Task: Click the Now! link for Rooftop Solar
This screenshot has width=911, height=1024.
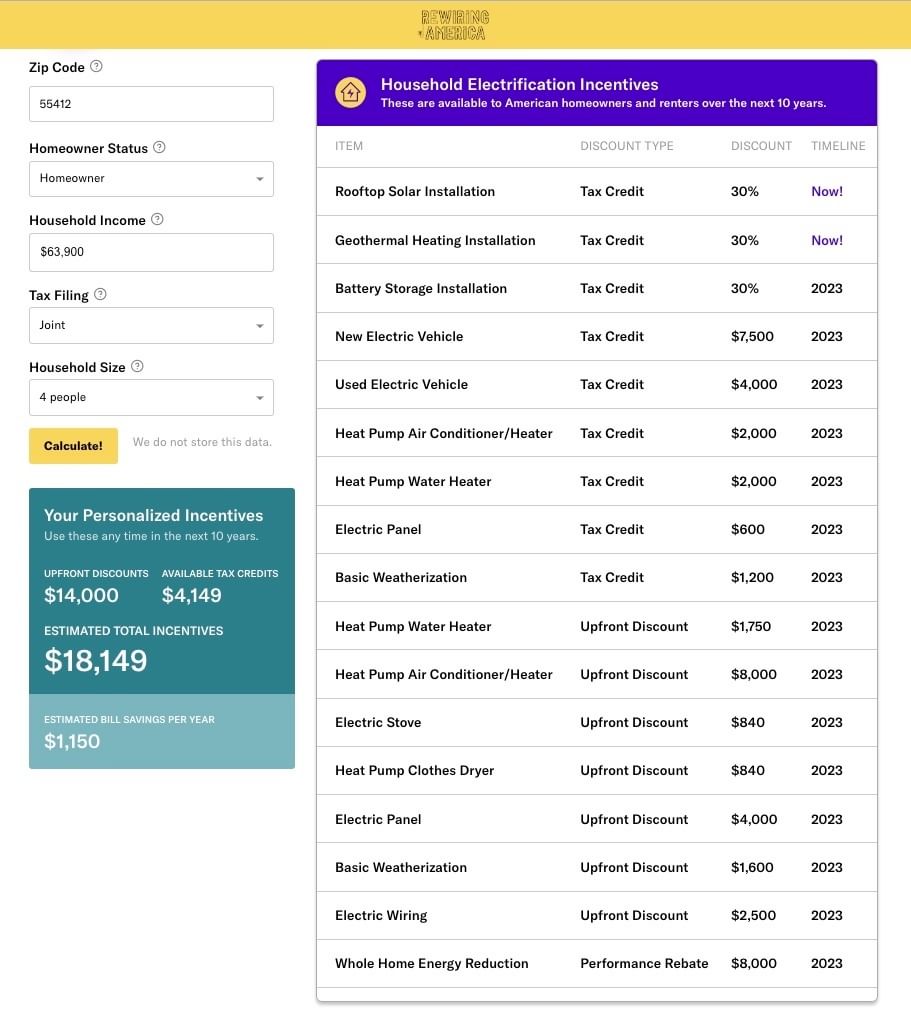Action: point(827,191)
